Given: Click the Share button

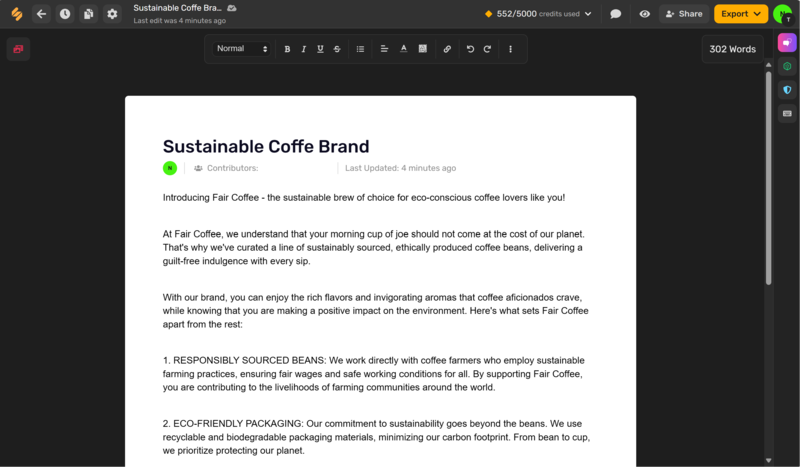Looking at the screenshot, I should 684,14.
